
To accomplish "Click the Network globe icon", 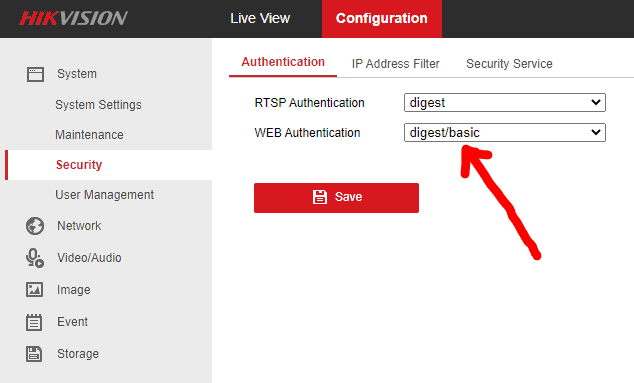I will click(x=35, y=226).
